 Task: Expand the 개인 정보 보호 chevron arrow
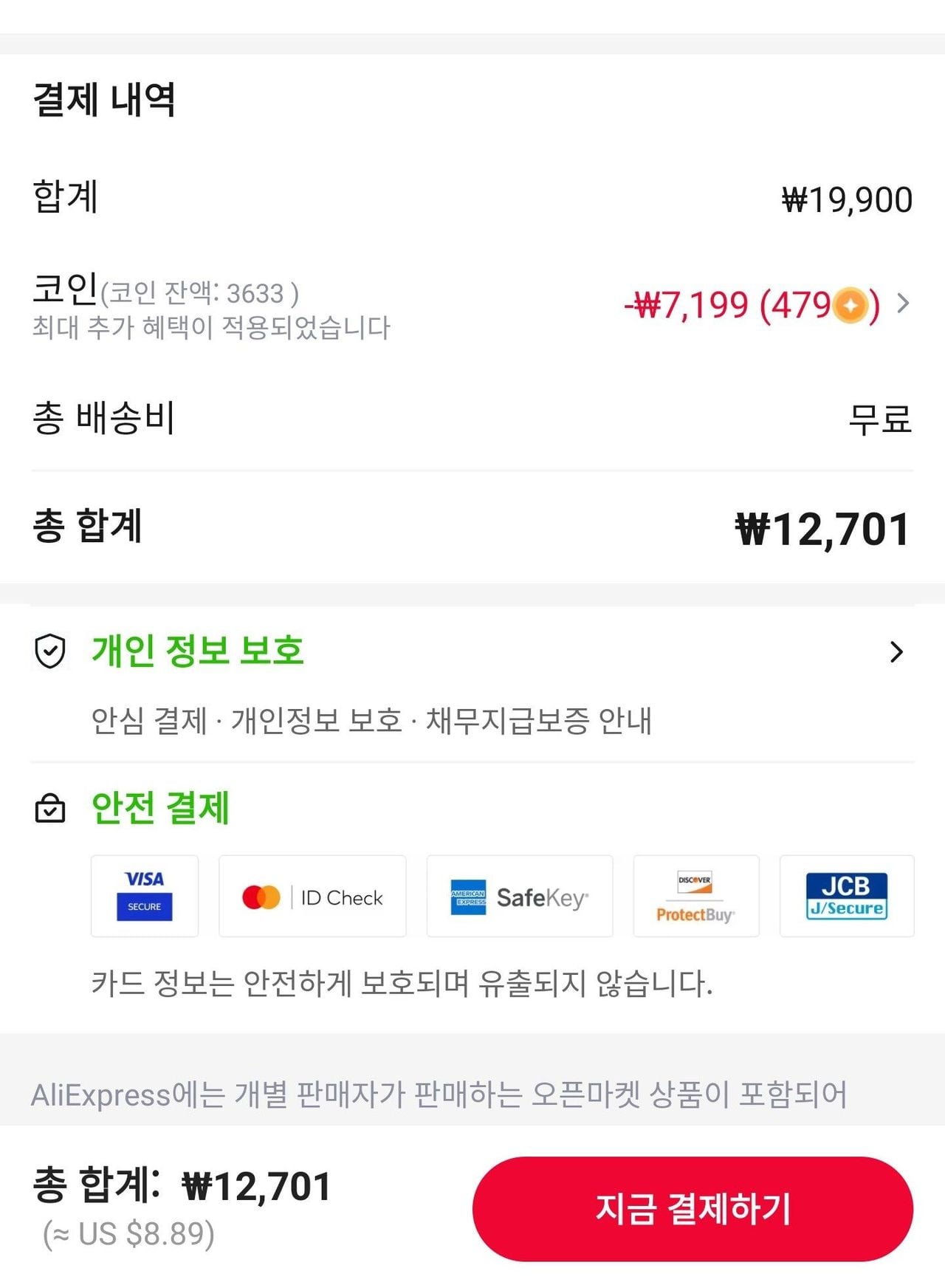[x=896, y=651]
